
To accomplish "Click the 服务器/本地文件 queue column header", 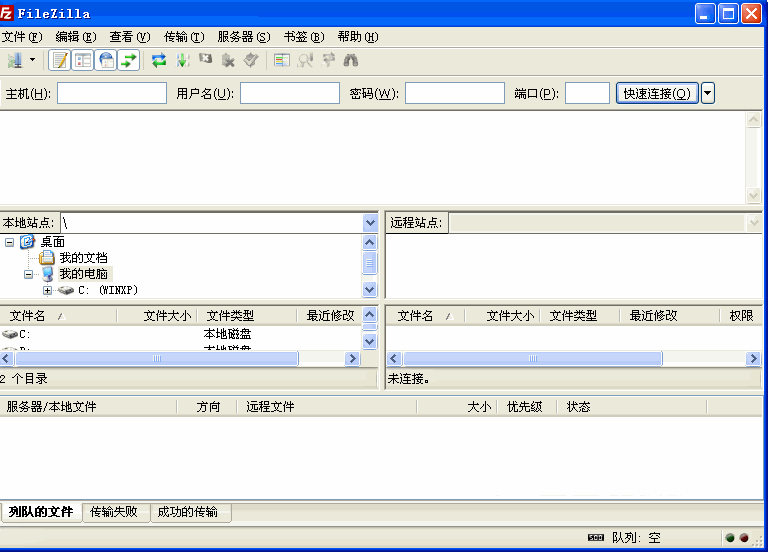I will click(88, 407).
